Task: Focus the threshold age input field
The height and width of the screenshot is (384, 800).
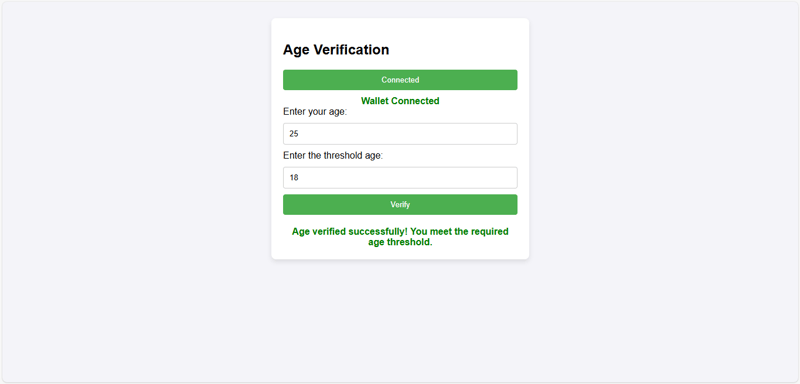Action: (x=400, y=177)
